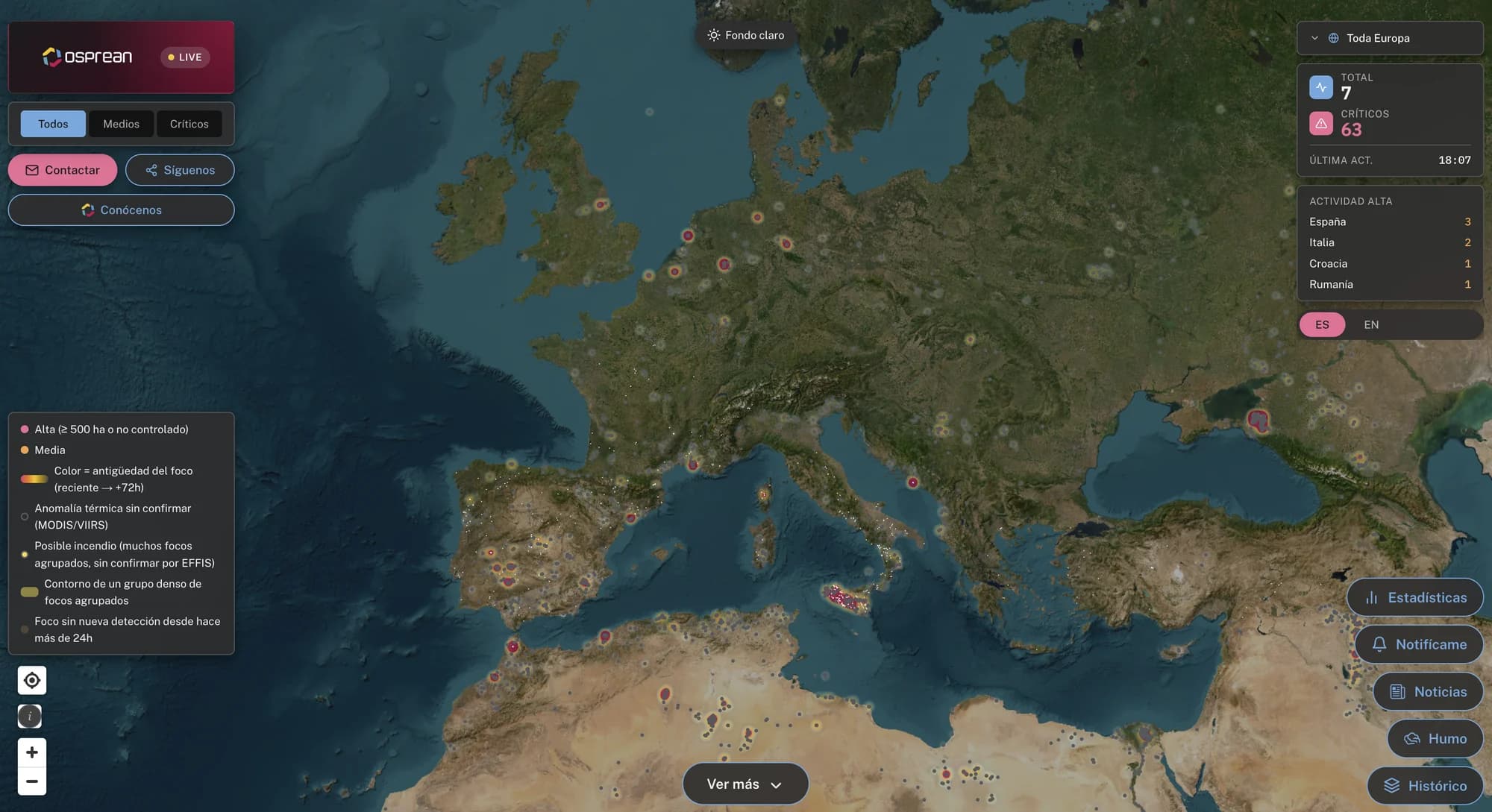Toggle Fondo claro light background
The image size is (1492, 812).
(745, 35)
